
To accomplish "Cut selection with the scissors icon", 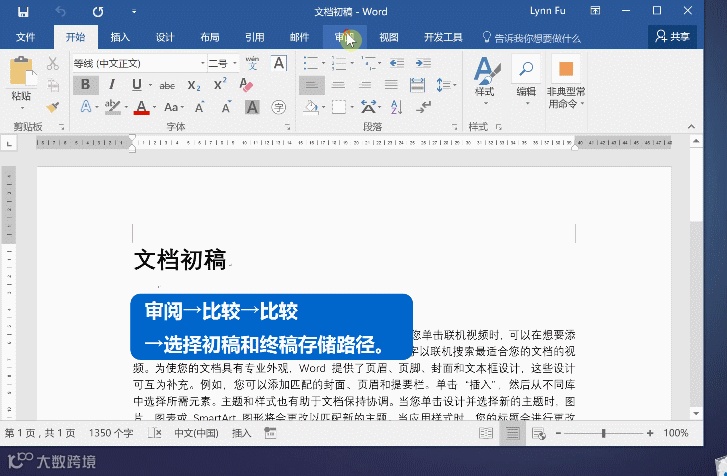I will coord(52,63).
